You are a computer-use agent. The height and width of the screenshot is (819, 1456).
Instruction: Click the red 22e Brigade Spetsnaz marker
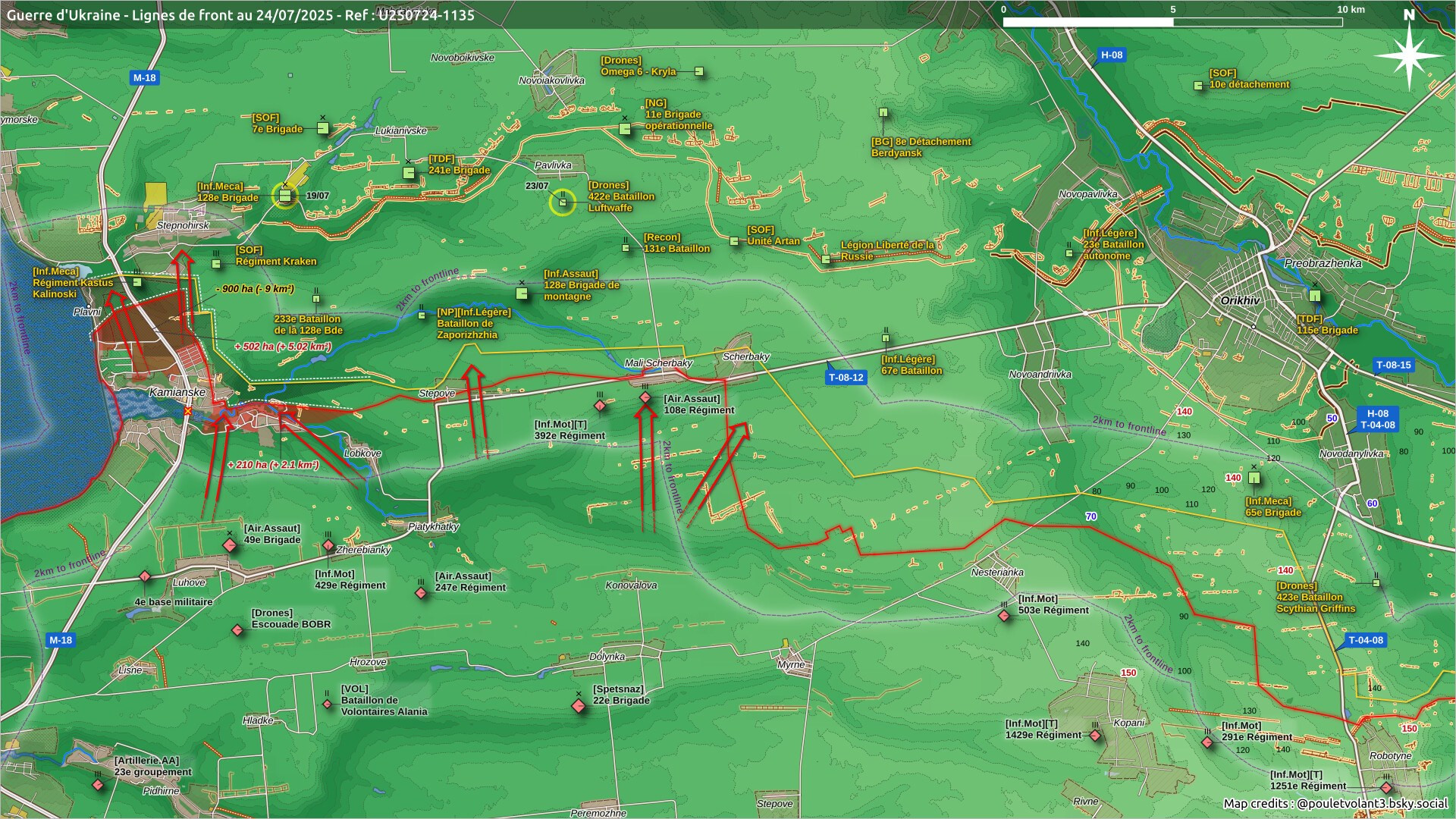click(x=579, y=706)
